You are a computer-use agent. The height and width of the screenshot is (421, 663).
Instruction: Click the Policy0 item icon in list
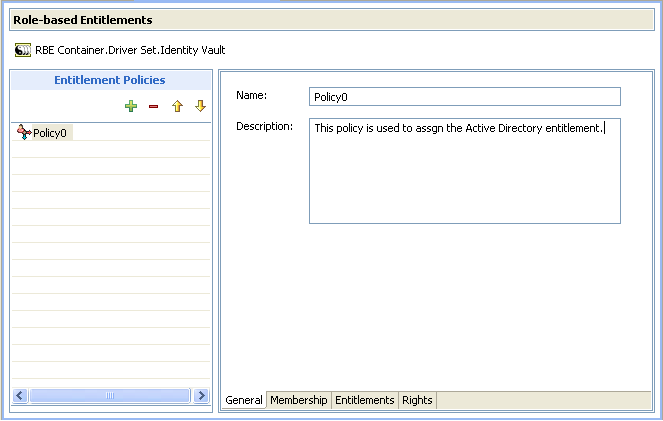[24, 132]
